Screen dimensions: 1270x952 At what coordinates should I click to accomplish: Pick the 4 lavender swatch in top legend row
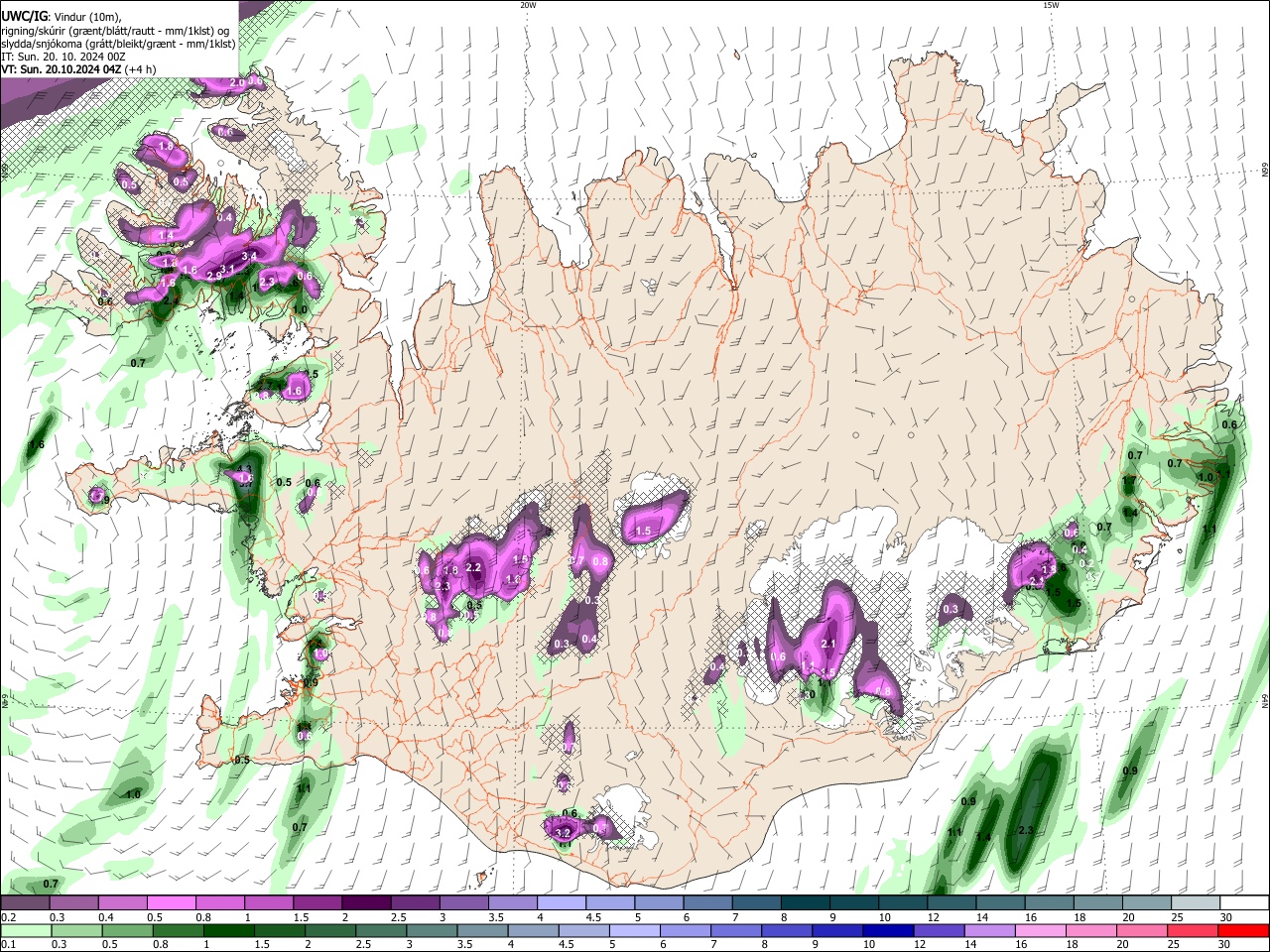tap(562, 902)
